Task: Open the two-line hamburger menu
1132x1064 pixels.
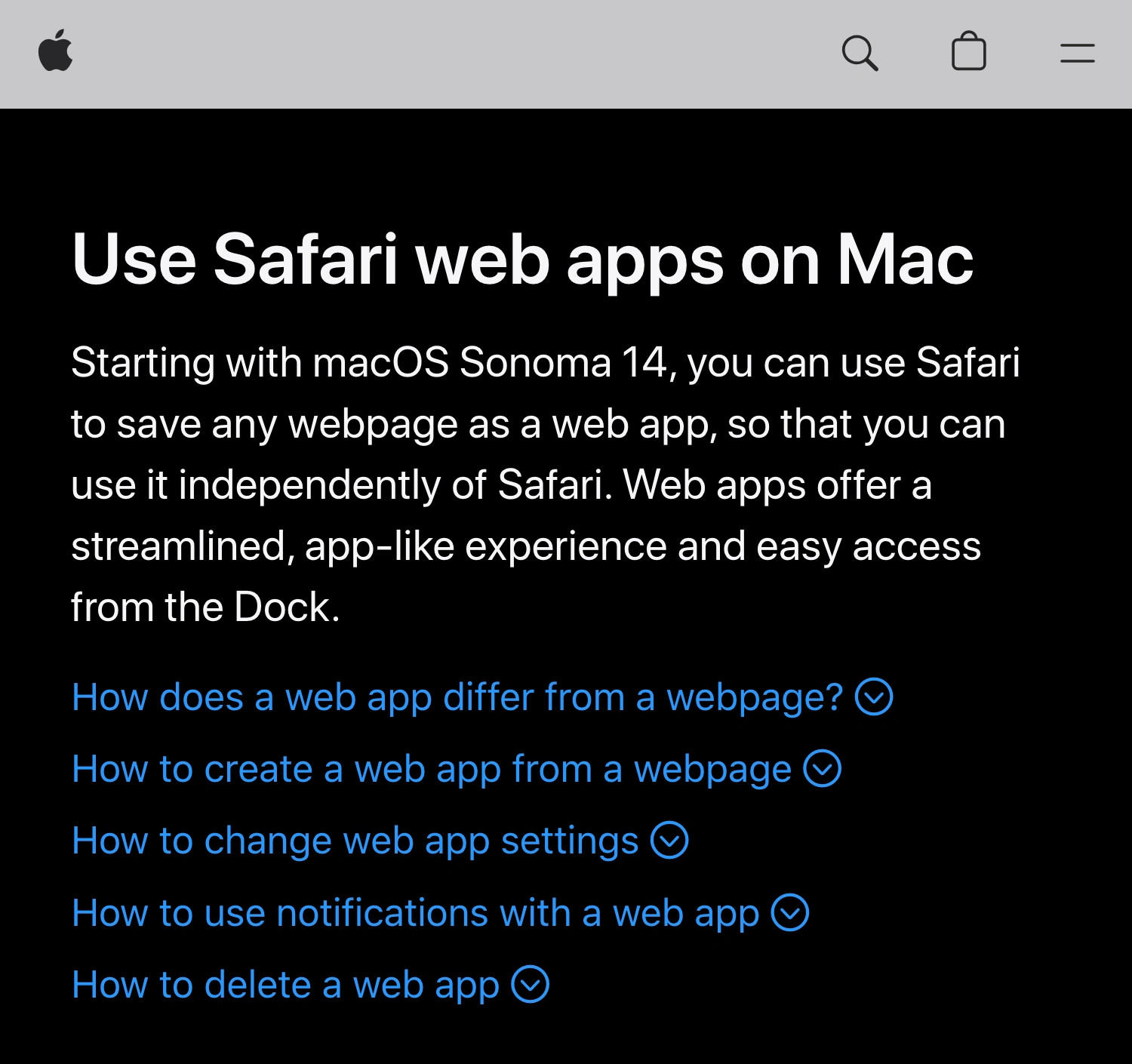Action: tap(1077, 54)
